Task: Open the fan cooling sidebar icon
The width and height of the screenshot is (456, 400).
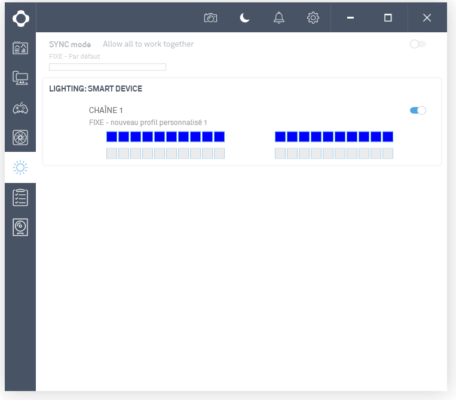Action: [x=20, y=137]
